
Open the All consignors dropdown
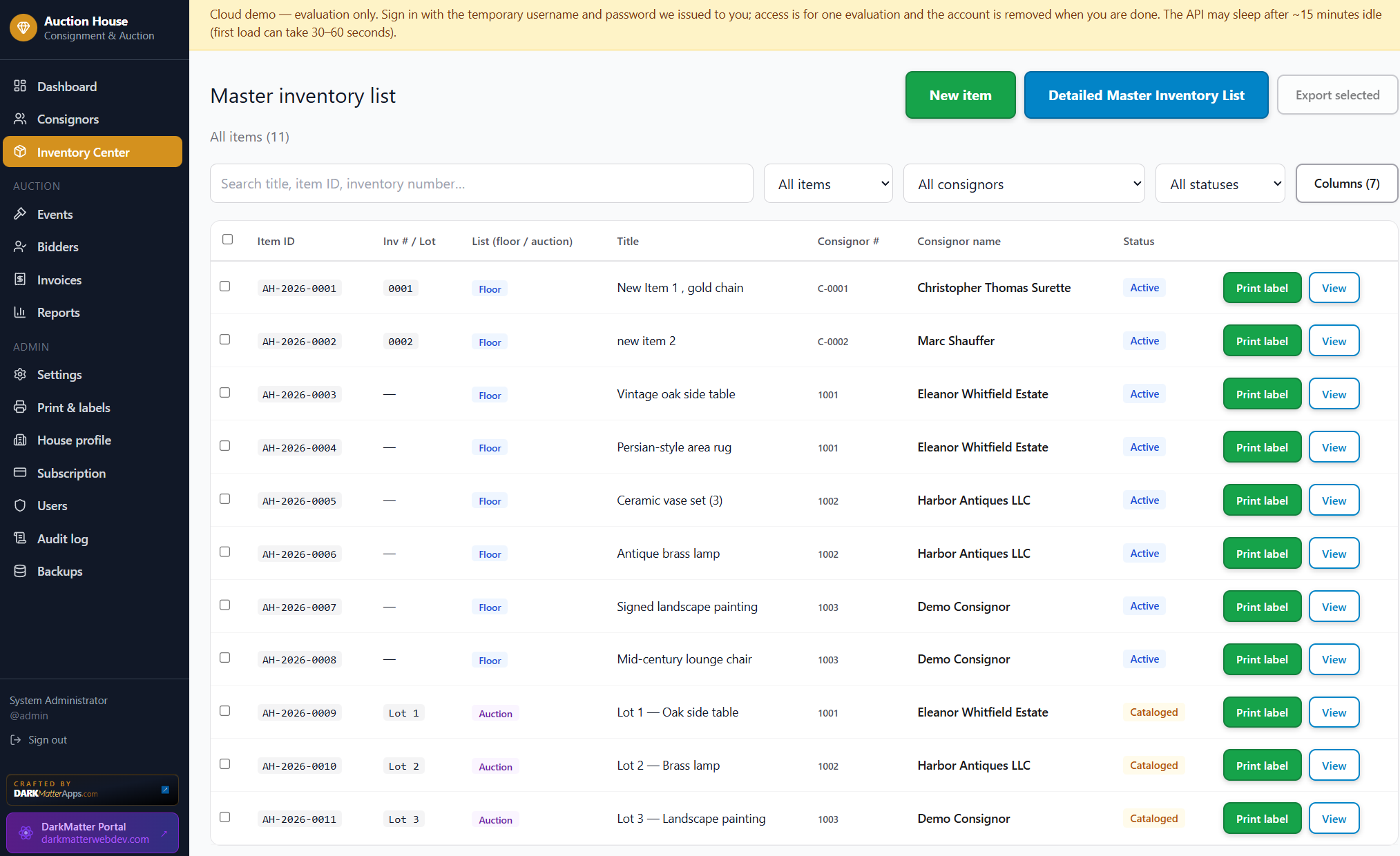(x=1024, y=184)
